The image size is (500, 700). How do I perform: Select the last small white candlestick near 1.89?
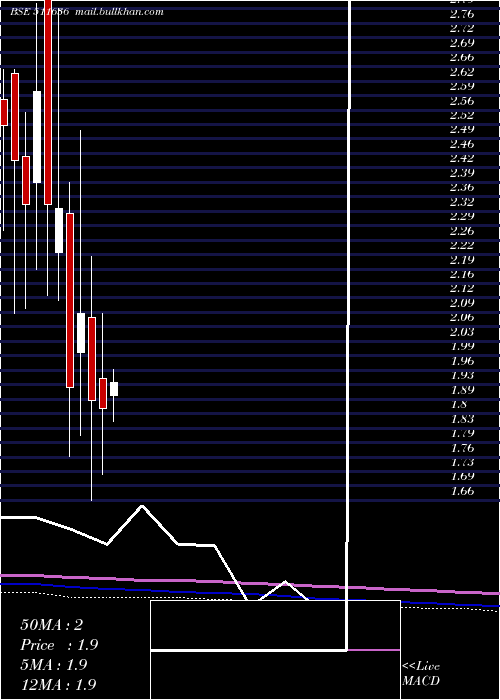click(x=114, y=389)
